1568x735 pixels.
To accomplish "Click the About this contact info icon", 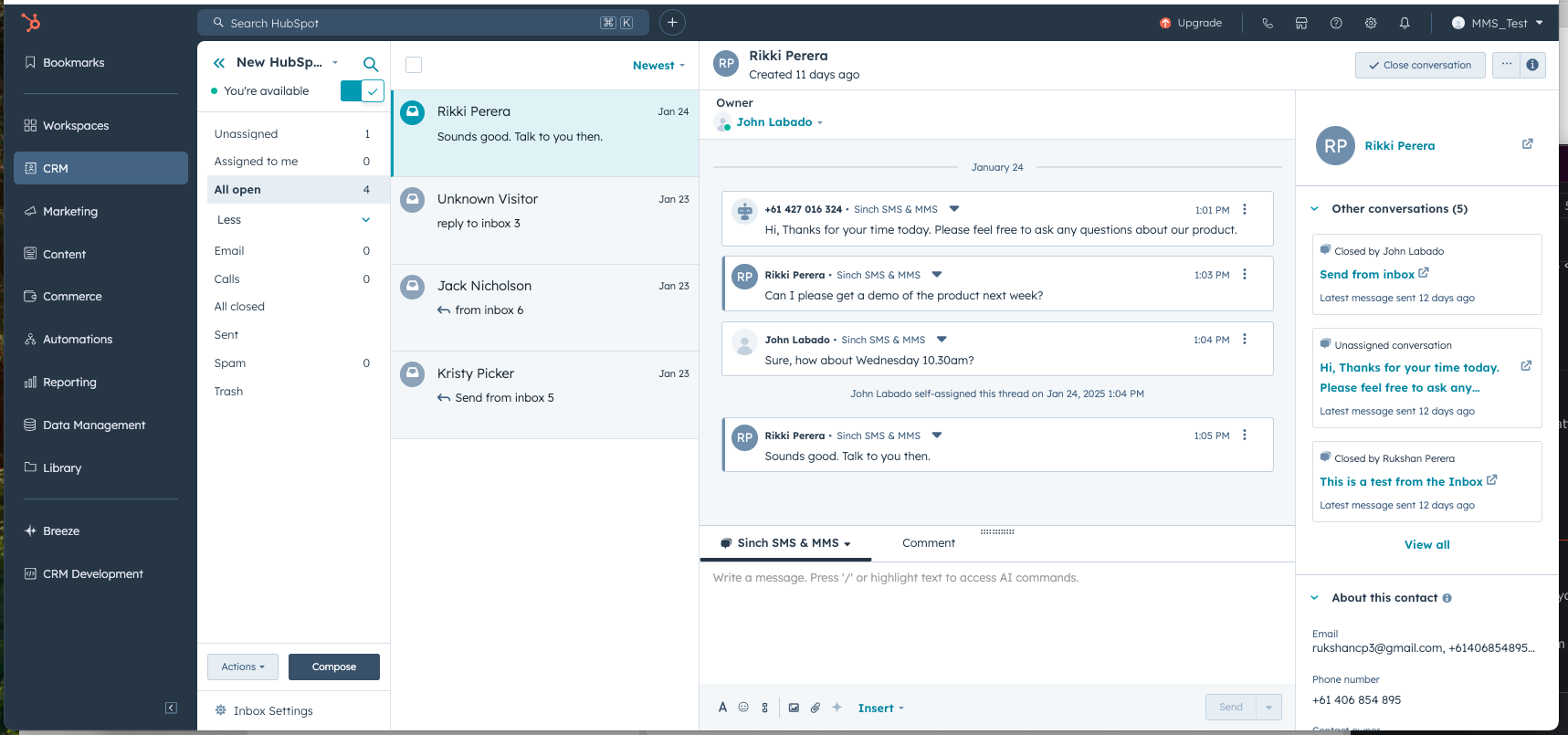I will (1447, 598).
